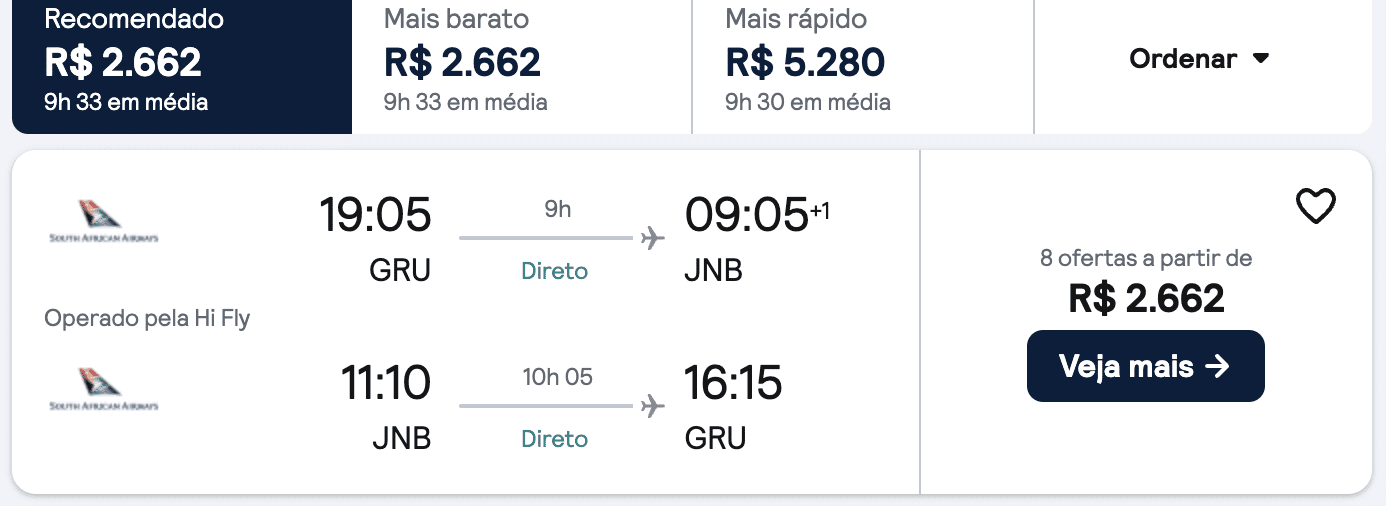This screenshot has height=506, width=1386.
Task: Click the South African Airways logo on the outbound flight
Action: [104, 221]
